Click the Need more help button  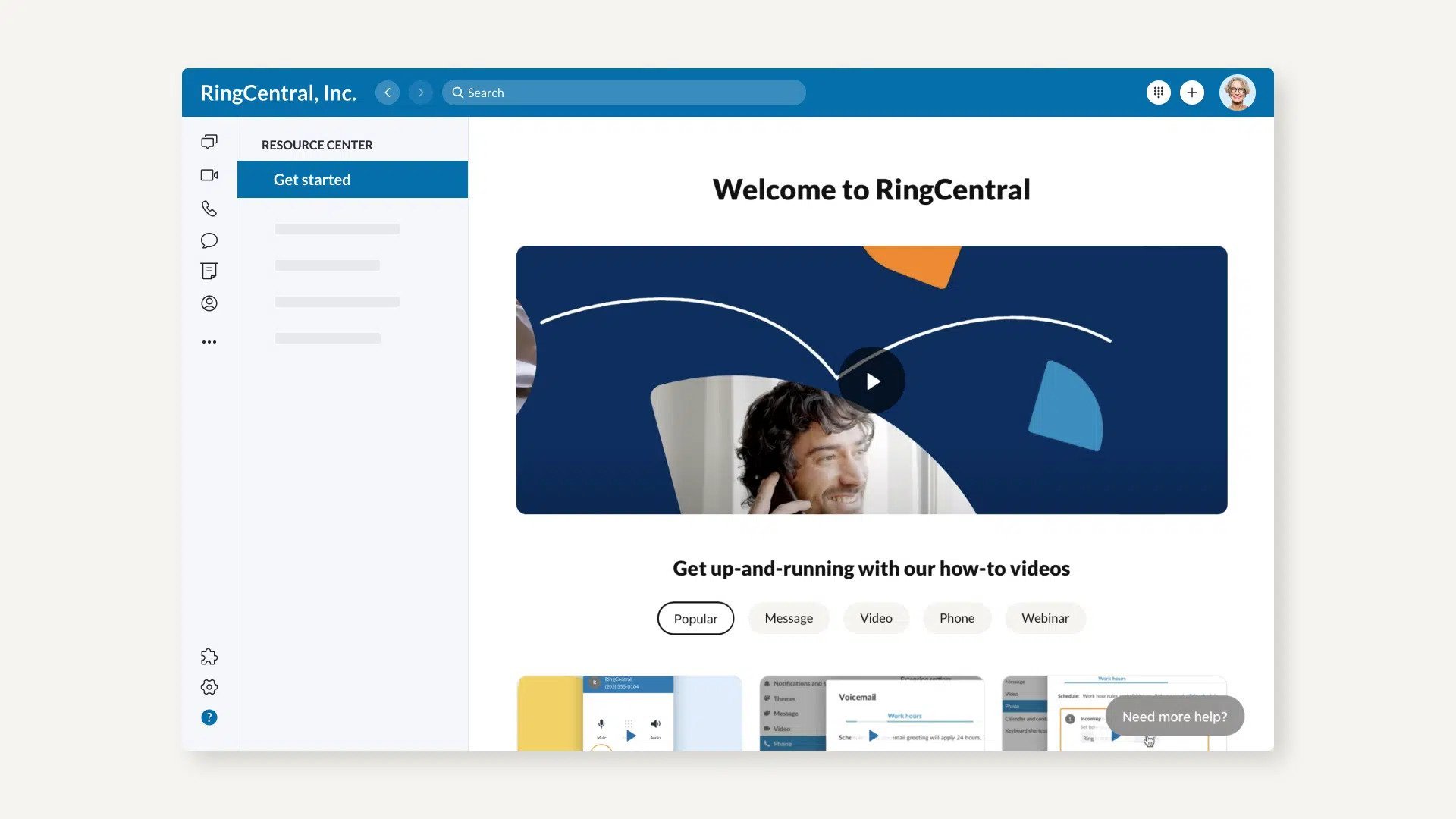coord(1173,716)
